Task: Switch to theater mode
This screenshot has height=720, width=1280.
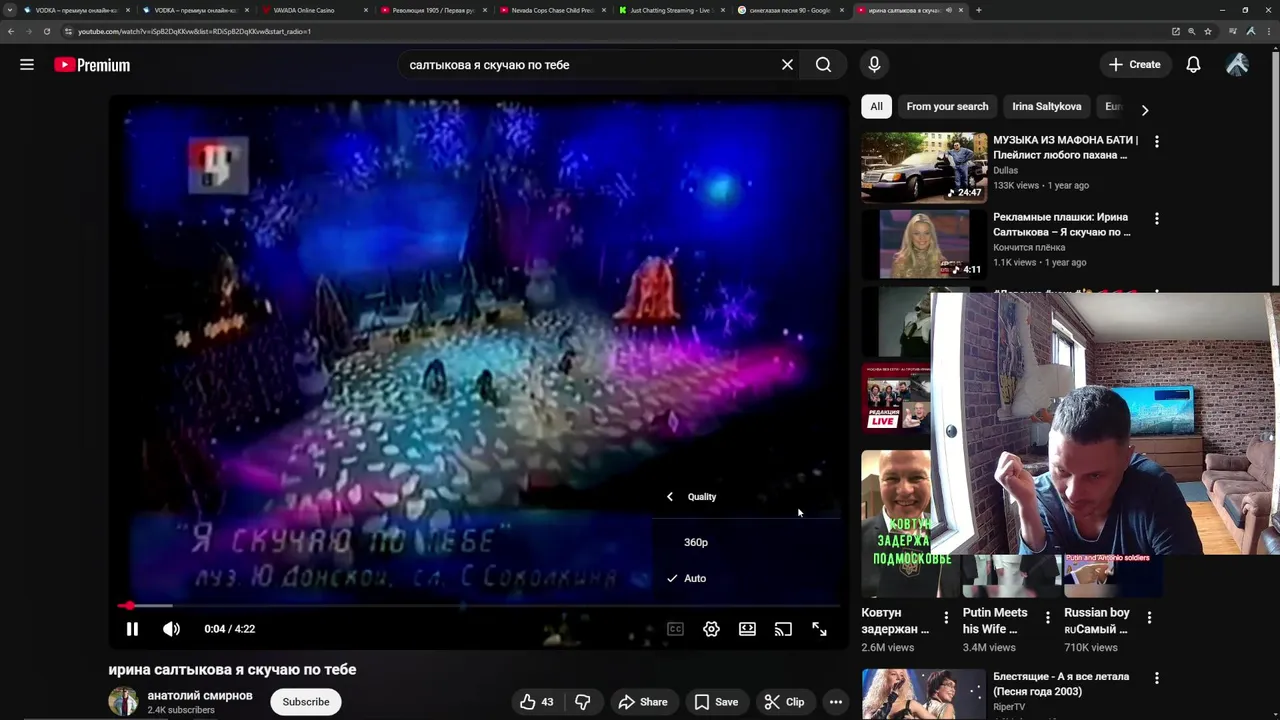Action: (x=747, y=629)
